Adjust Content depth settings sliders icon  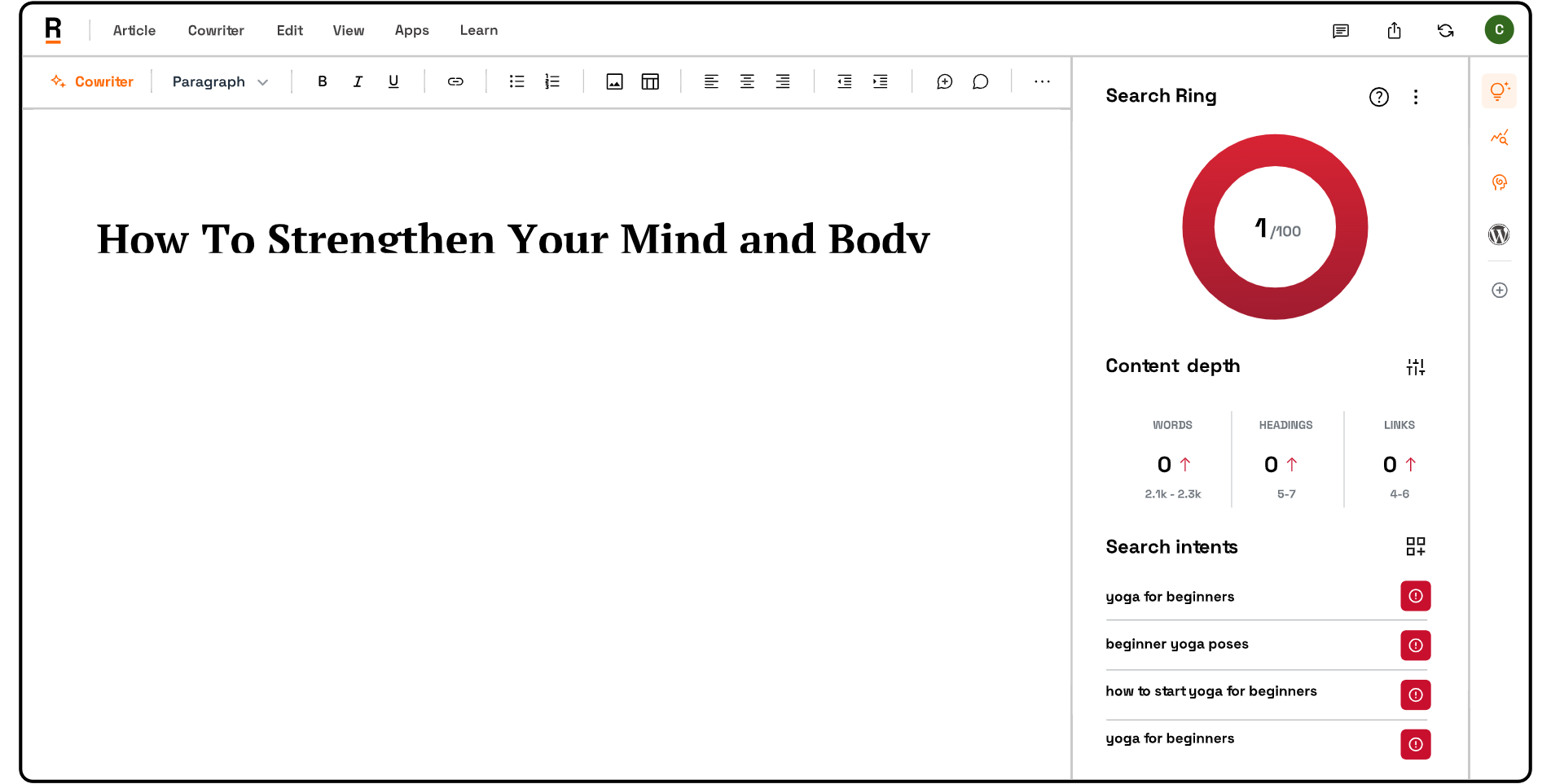point(1416,367)
